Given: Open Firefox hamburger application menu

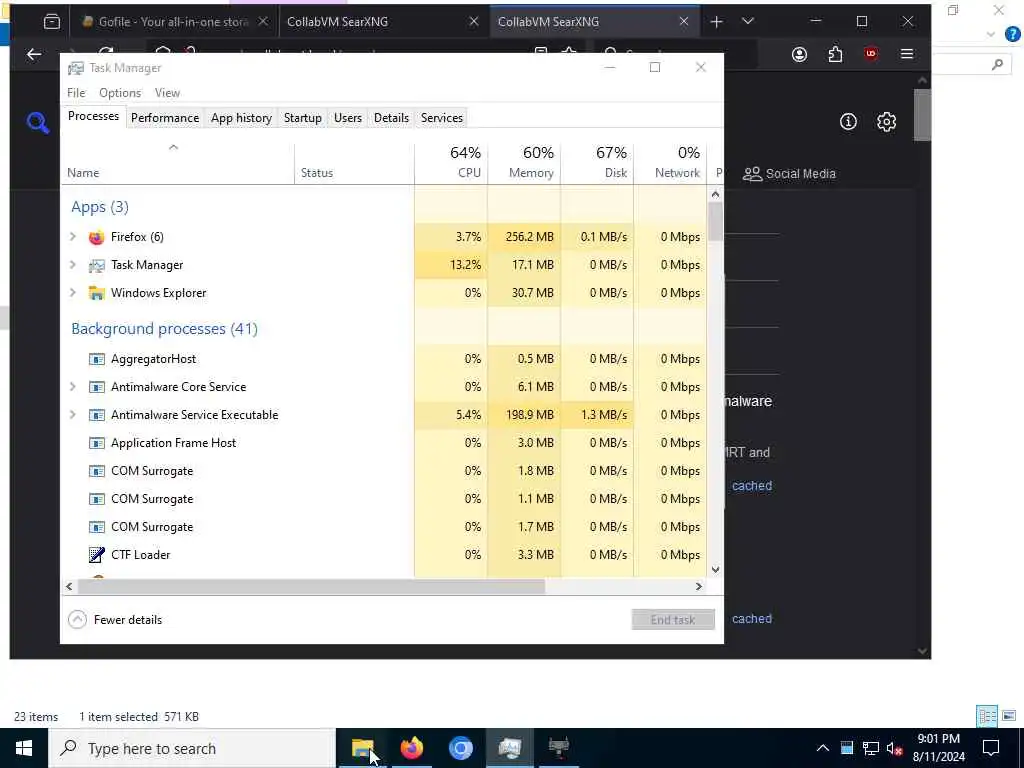Looking at the screenshot, I should (906, 54).
